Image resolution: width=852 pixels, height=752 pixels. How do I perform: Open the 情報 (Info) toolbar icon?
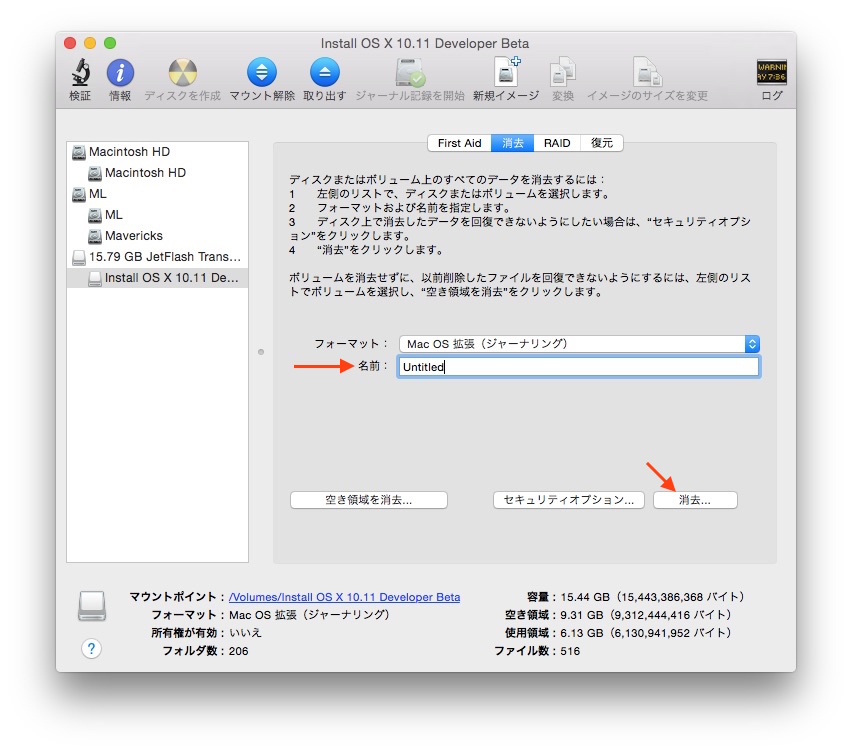[x=120, y=72]
